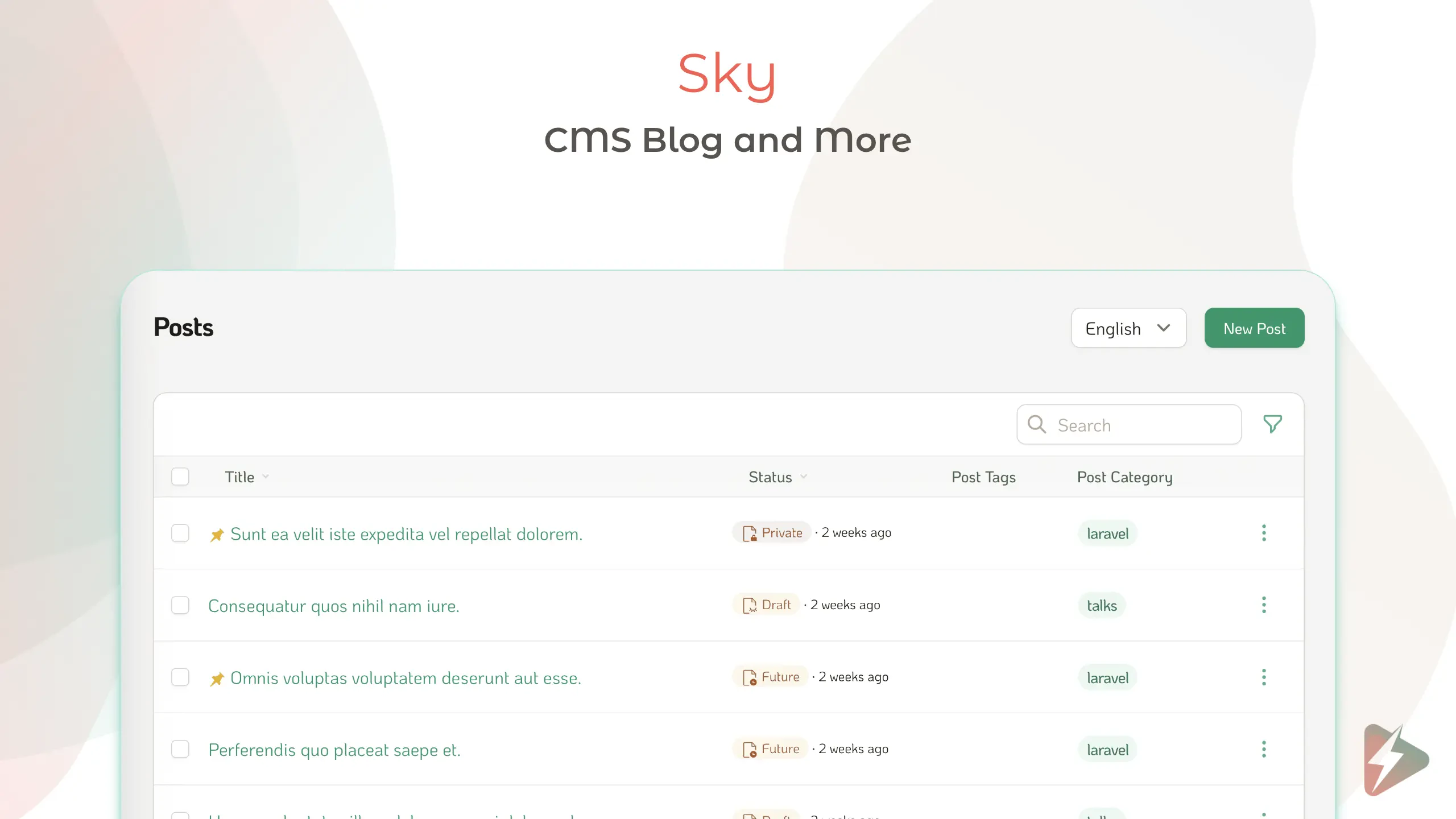Expand the Title column sort dropdown
1456x819 pixels.
point(265,476)
